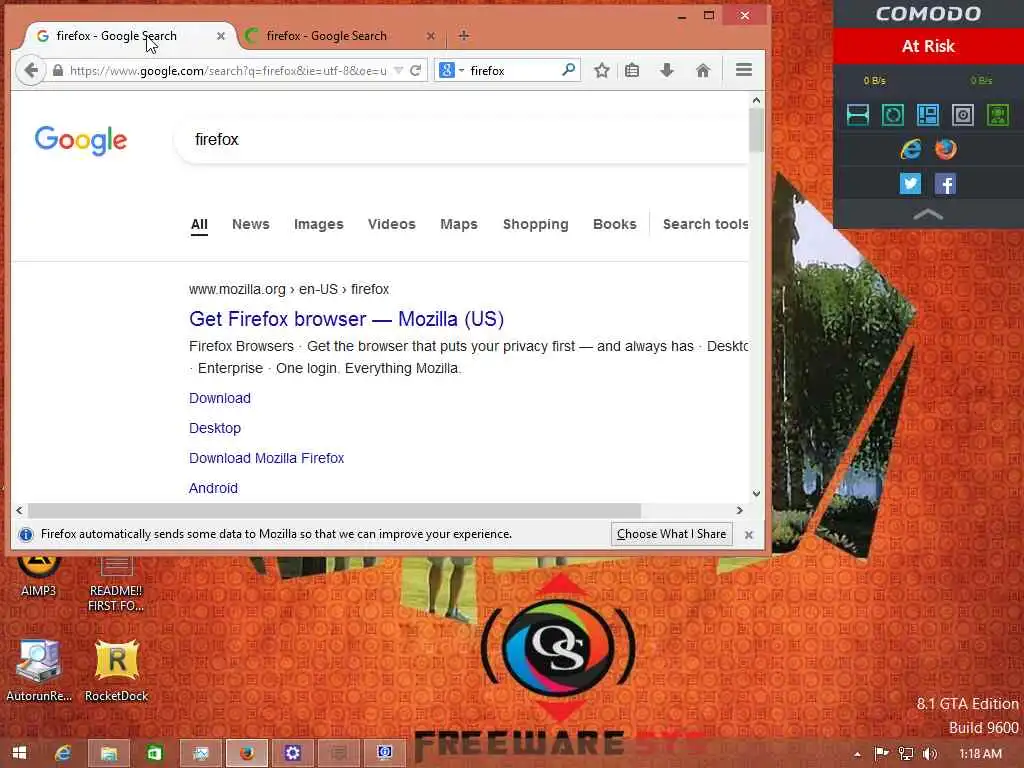
Task: Open Get Firefox browser — Mozilla result
Action: [346, 319]
